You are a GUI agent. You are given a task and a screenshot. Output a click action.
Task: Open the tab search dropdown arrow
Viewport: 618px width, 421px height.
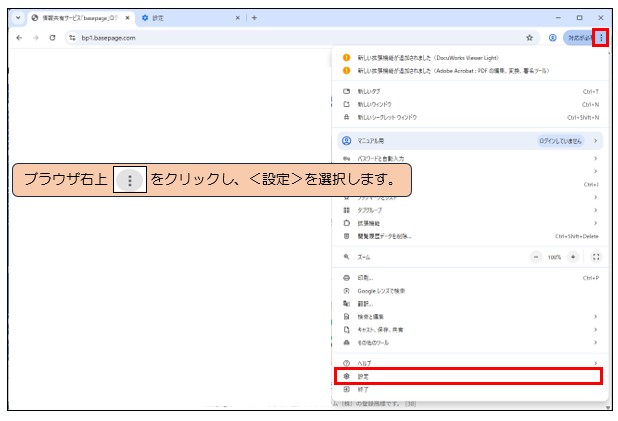click(18, 18)
